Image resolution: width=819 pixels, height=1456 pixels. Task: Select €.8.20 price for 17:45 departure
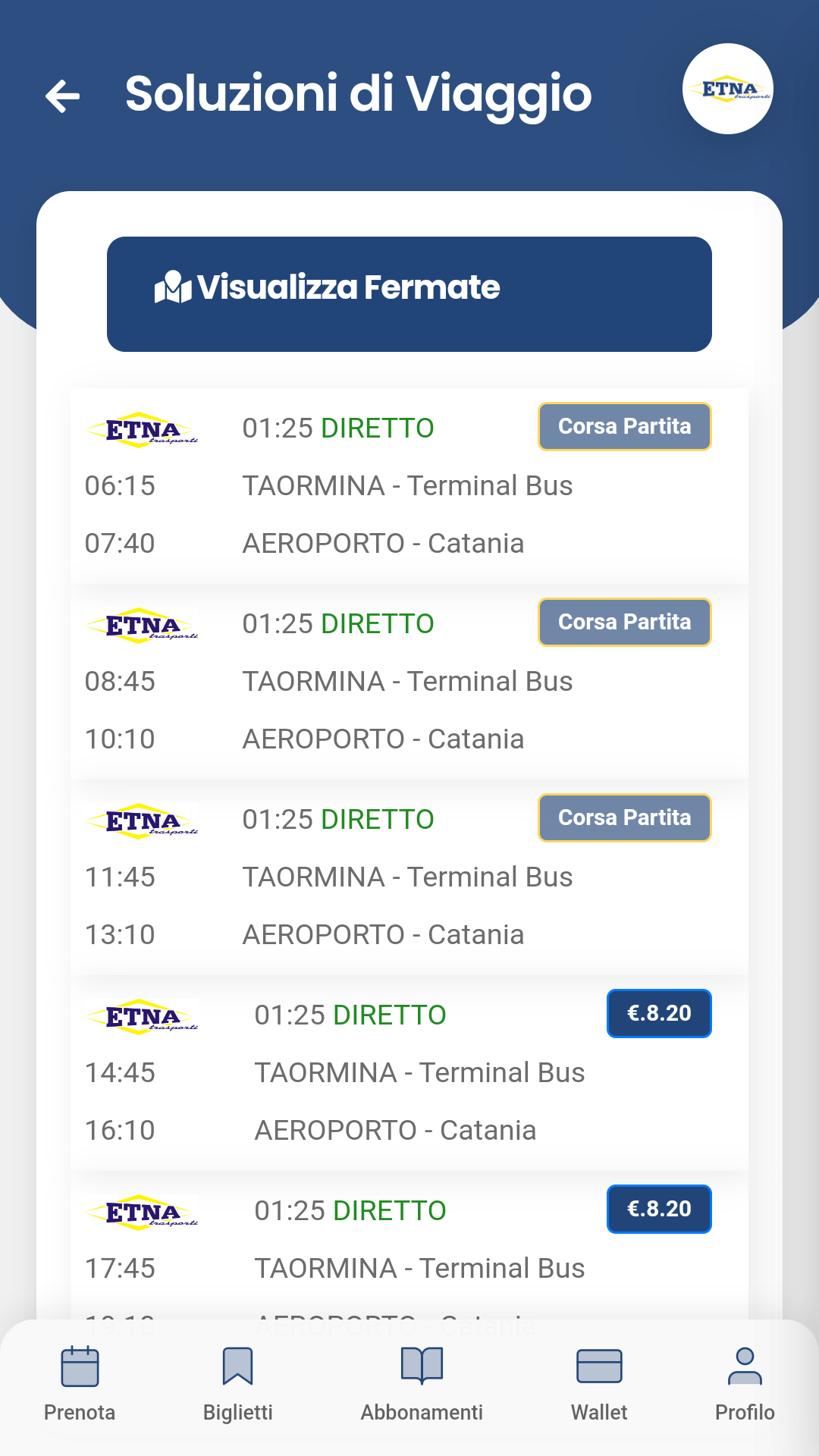659,1209
